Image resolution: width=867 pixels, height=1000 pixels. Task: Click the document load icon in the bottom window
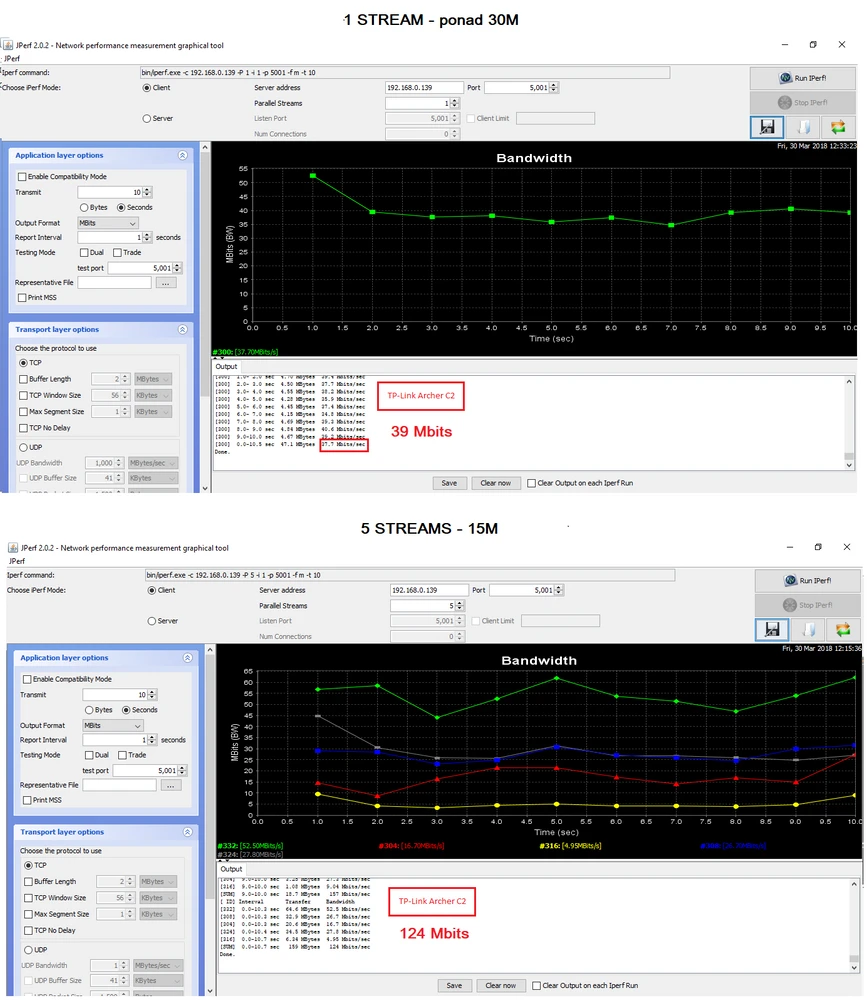(806, 629)
